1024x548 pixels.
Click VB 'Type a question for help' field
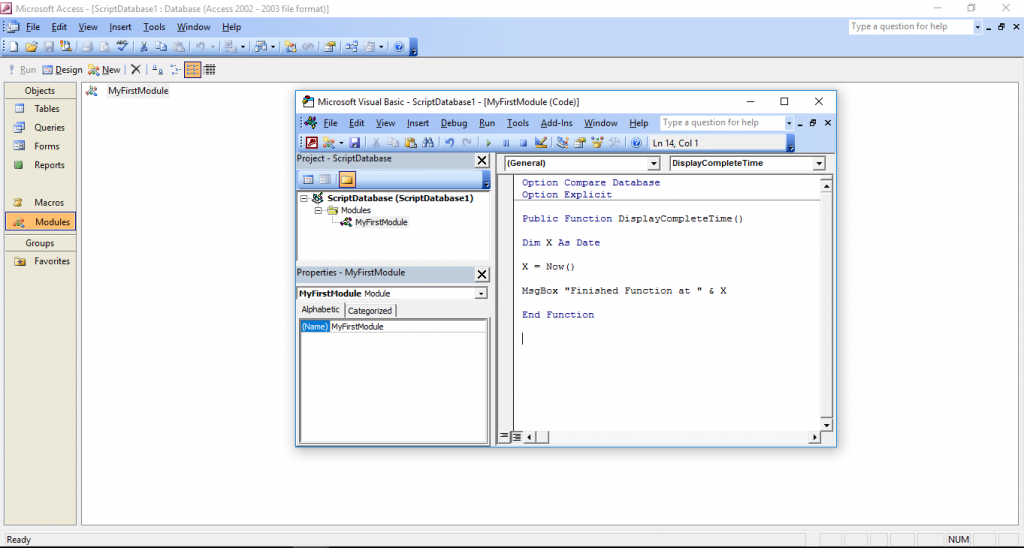[723, 123]
